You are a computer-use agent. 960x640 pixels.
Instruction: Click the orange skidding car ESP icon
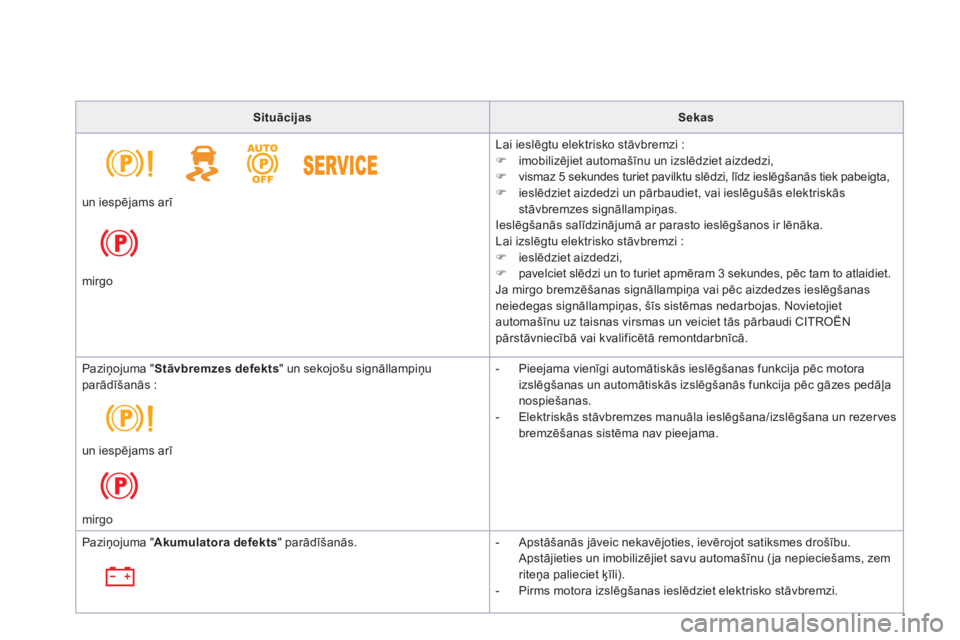[x=202, y=164]
